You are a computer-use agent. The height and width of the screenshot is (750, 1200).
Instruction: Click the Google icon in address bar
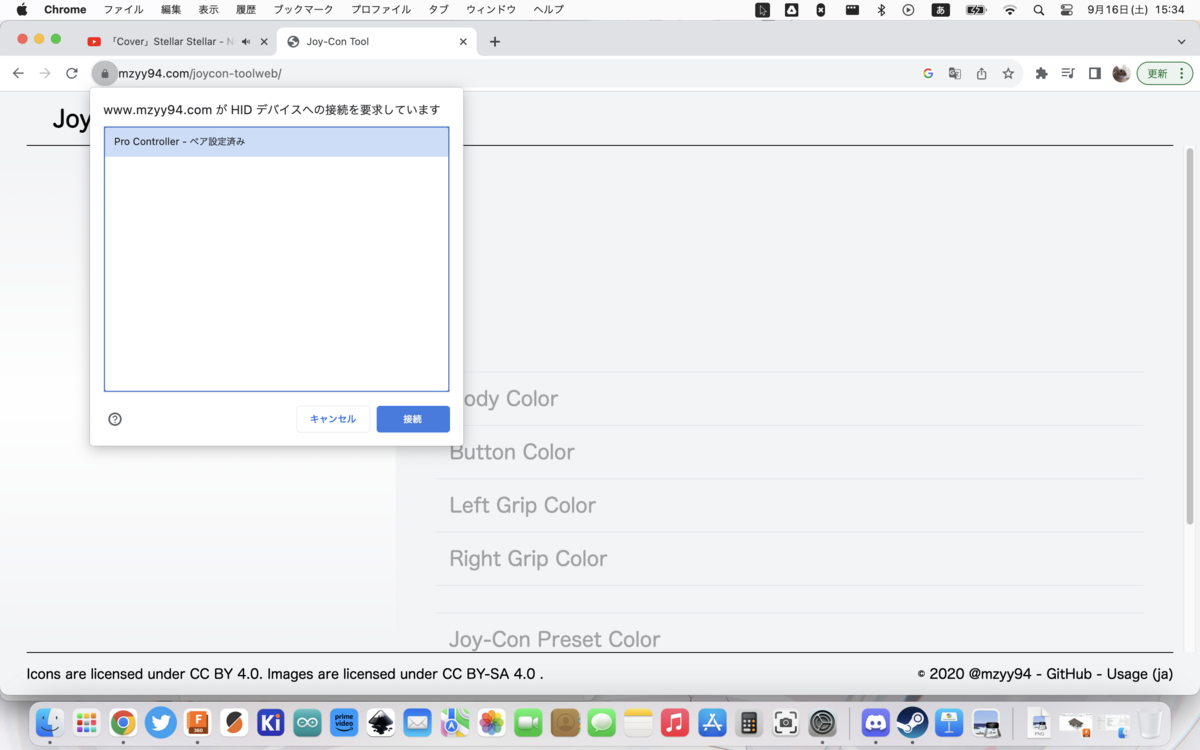(x=928, y=74)
